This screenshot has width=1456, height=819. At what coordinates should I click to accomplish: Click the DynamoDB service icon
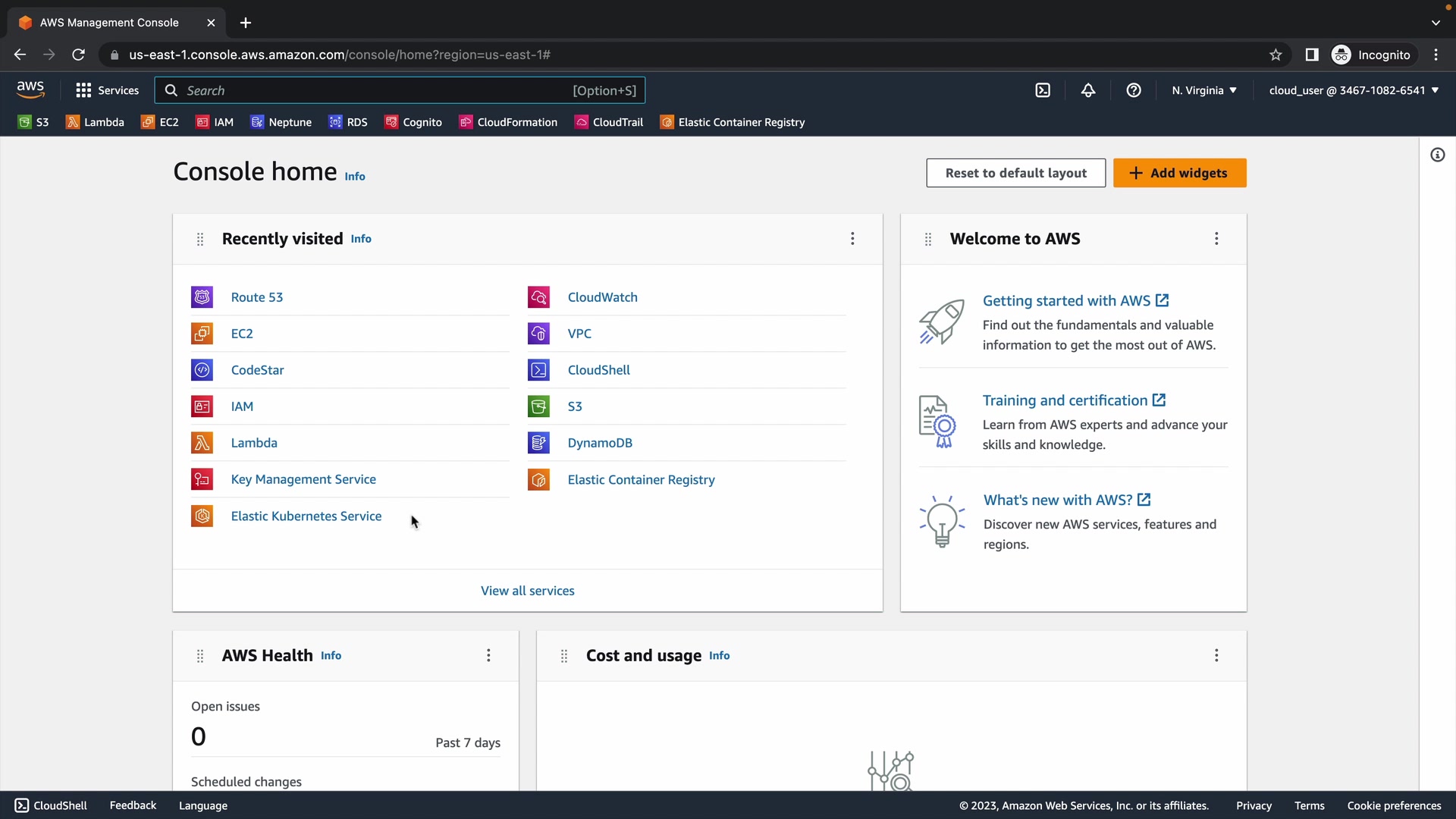(x=538, y=443)
